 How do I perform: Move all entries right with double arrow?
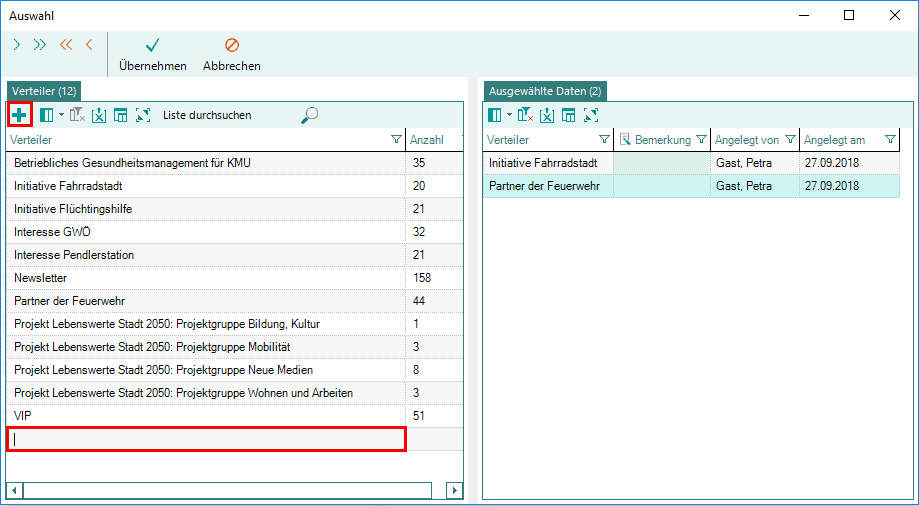pyautogui.click(x=39, y=45)
